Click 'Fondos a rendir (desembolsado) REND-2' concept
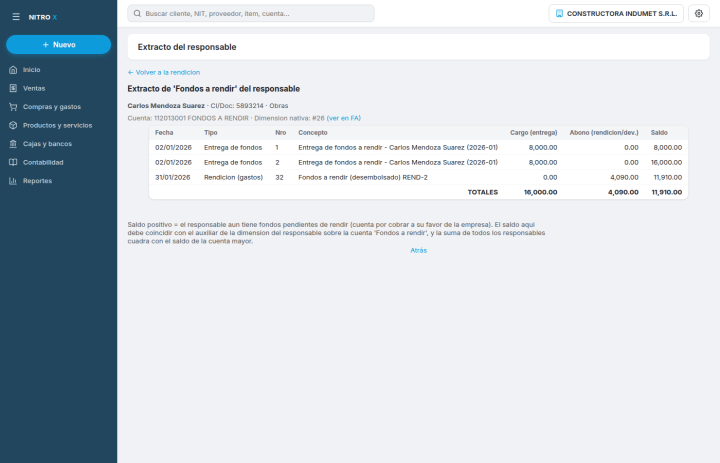This screenshot has height=463, width=720. coord(363,177)
